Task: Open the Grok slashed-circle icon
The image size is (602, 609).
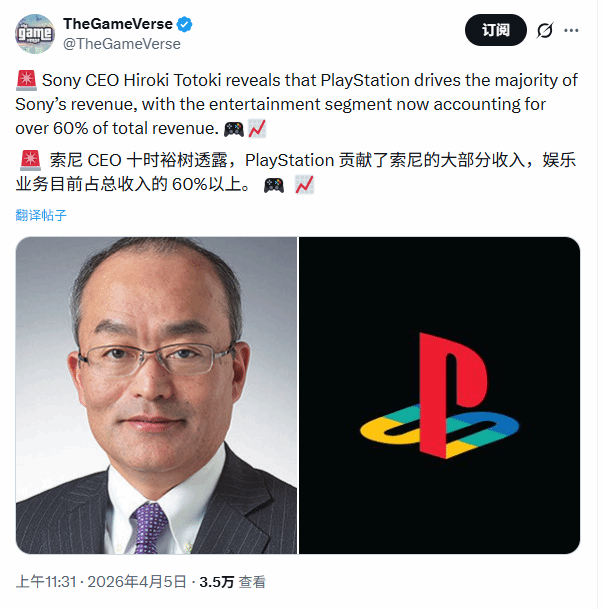Action: tap(545, 30)
